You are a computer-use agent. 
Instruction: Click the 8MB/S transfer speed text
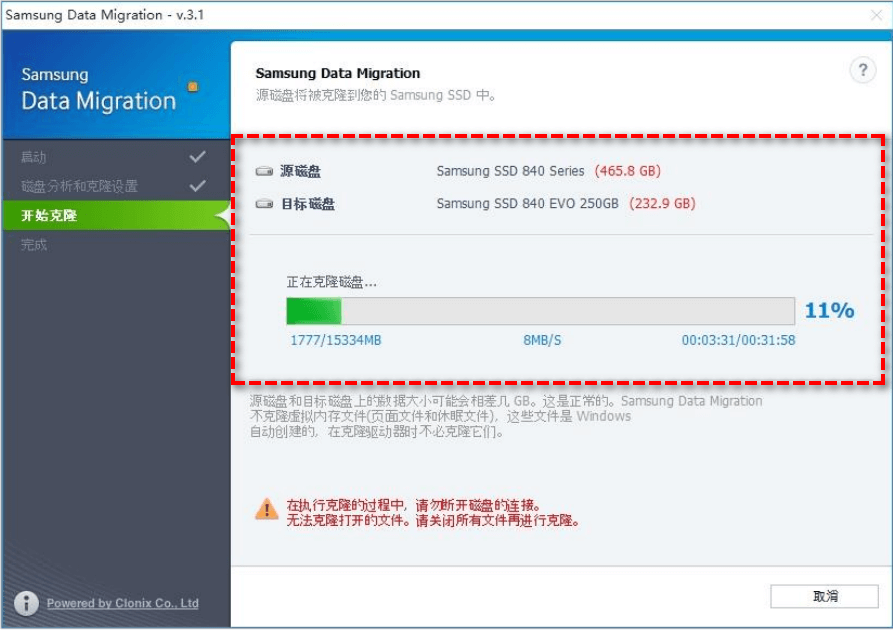click(x=542, y=340)
